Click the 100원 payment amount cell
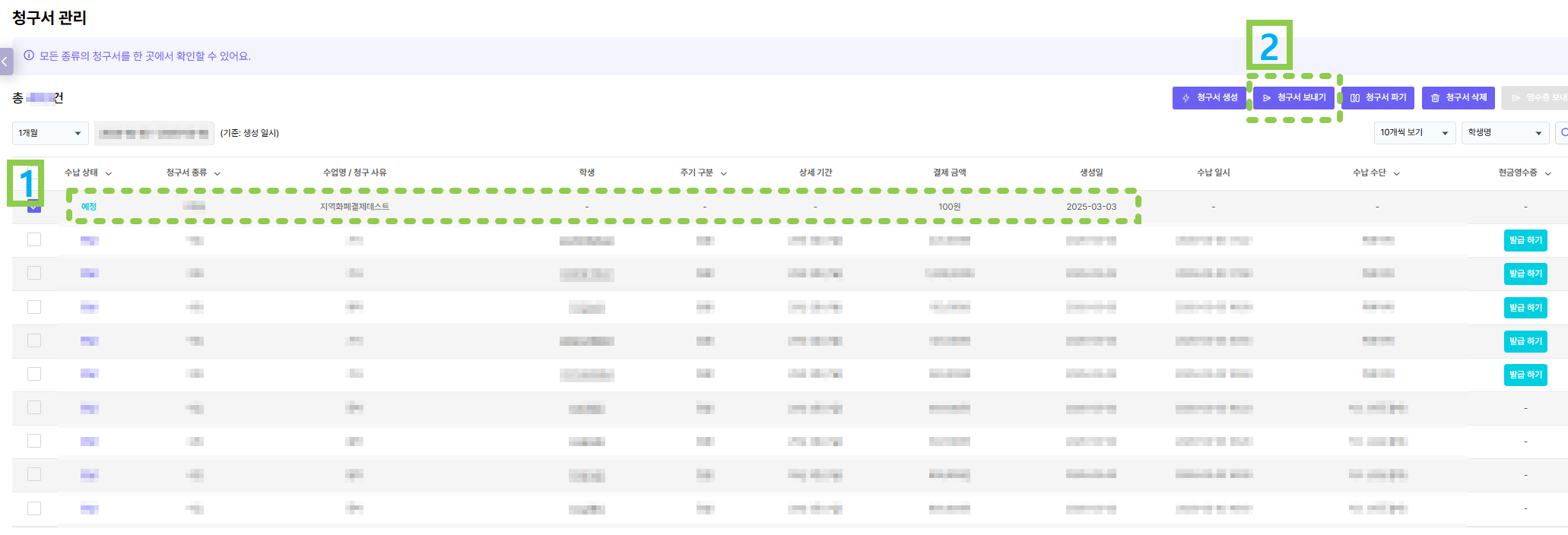The image size is (1568, 535). (949, 207)
